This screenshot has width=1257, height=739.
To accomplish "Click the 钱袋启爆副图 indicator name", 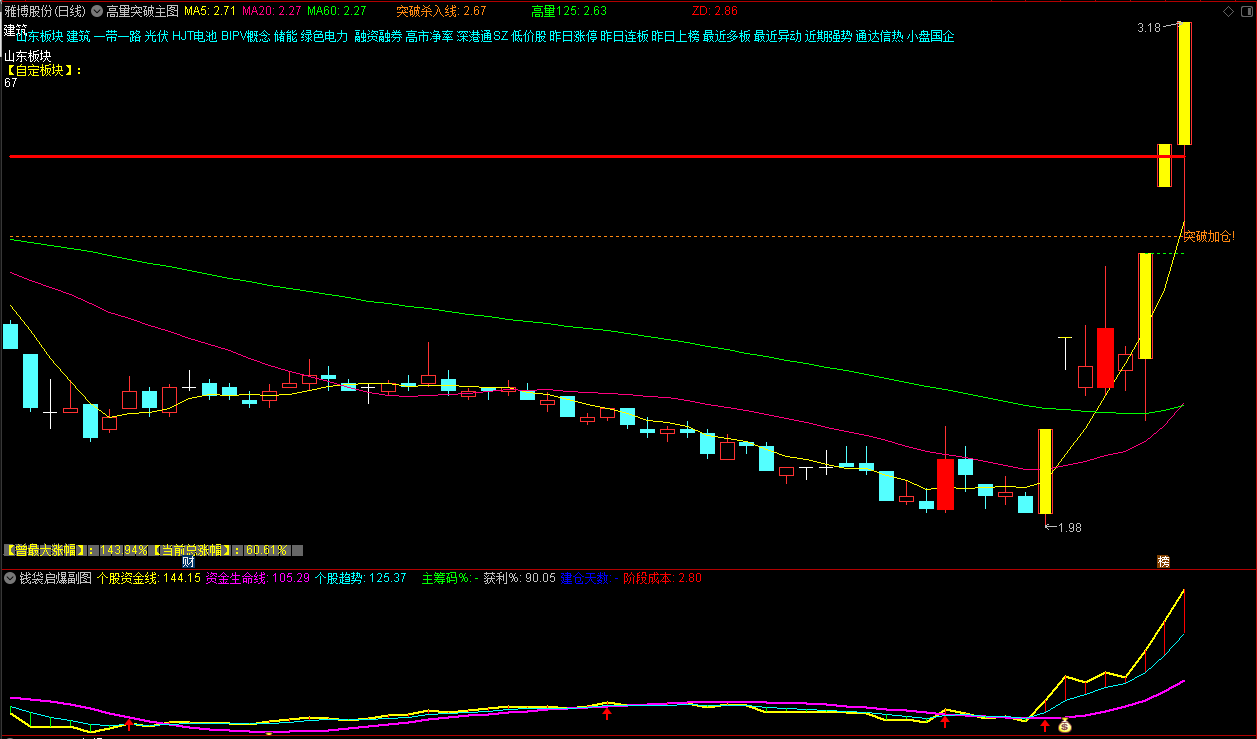I will point(56,578).
